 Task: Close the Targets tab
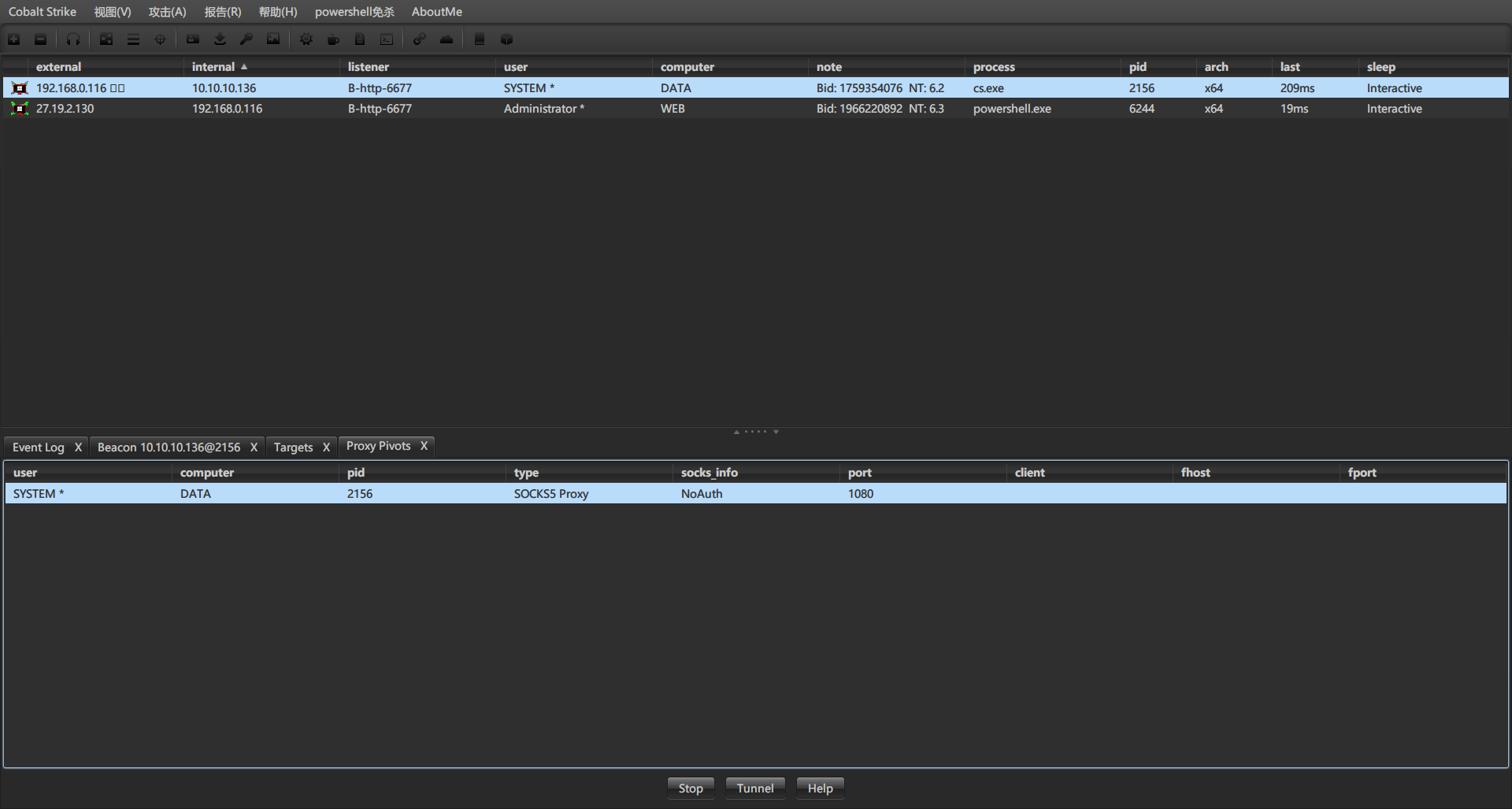[326, 447]
